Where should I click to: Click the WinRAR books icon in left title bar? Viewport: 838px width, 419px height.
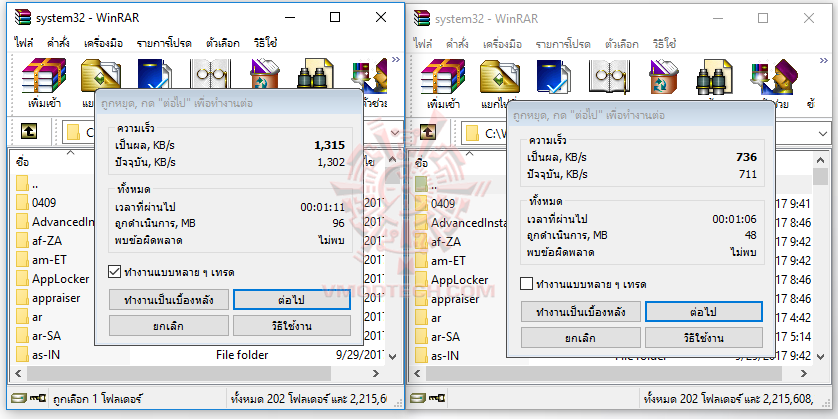pyautogui.click(x=22, y=18)
